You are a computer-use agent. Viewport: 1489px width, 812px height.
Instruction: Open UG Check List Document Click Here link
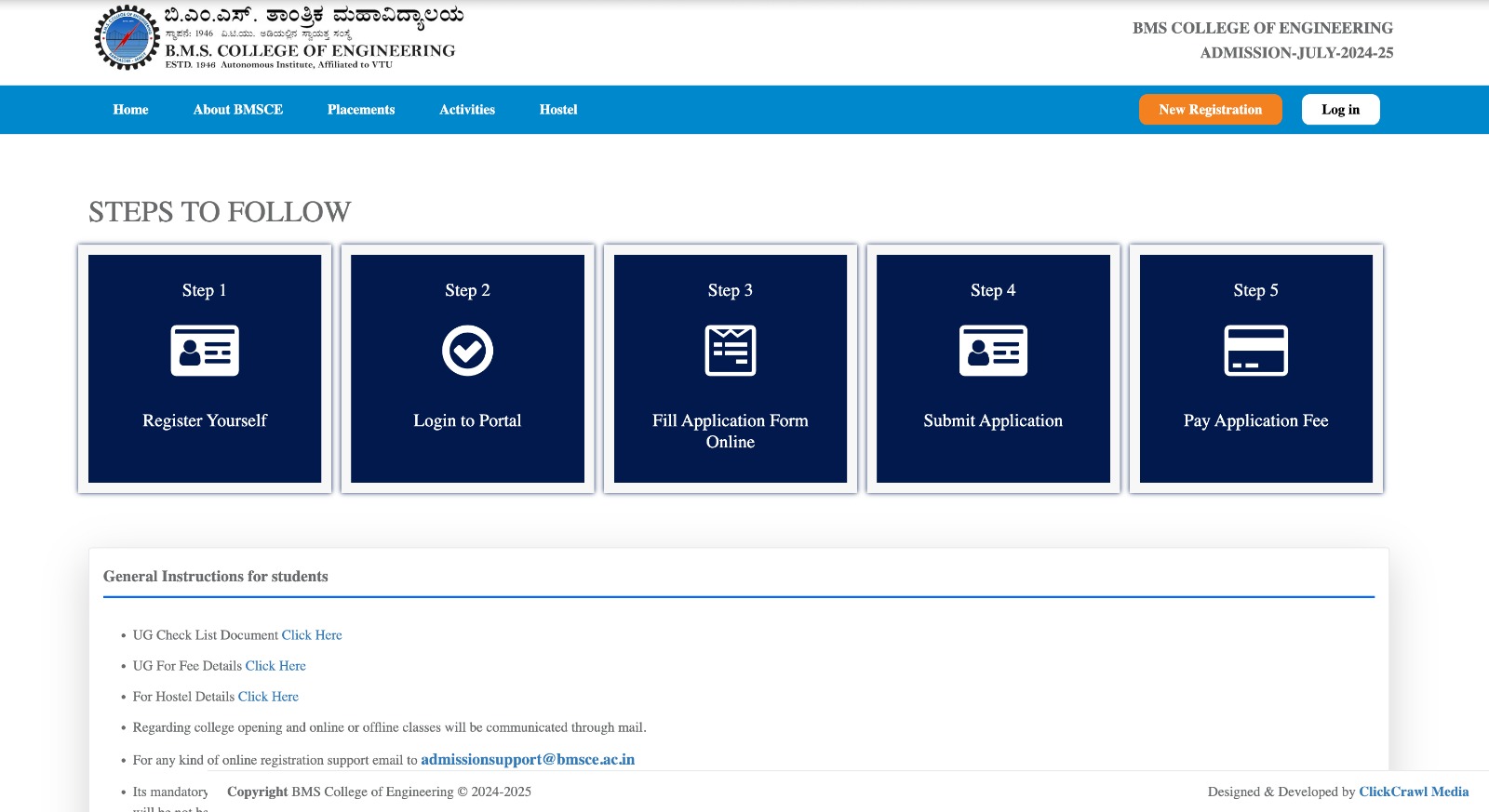(x=312, y=635)
